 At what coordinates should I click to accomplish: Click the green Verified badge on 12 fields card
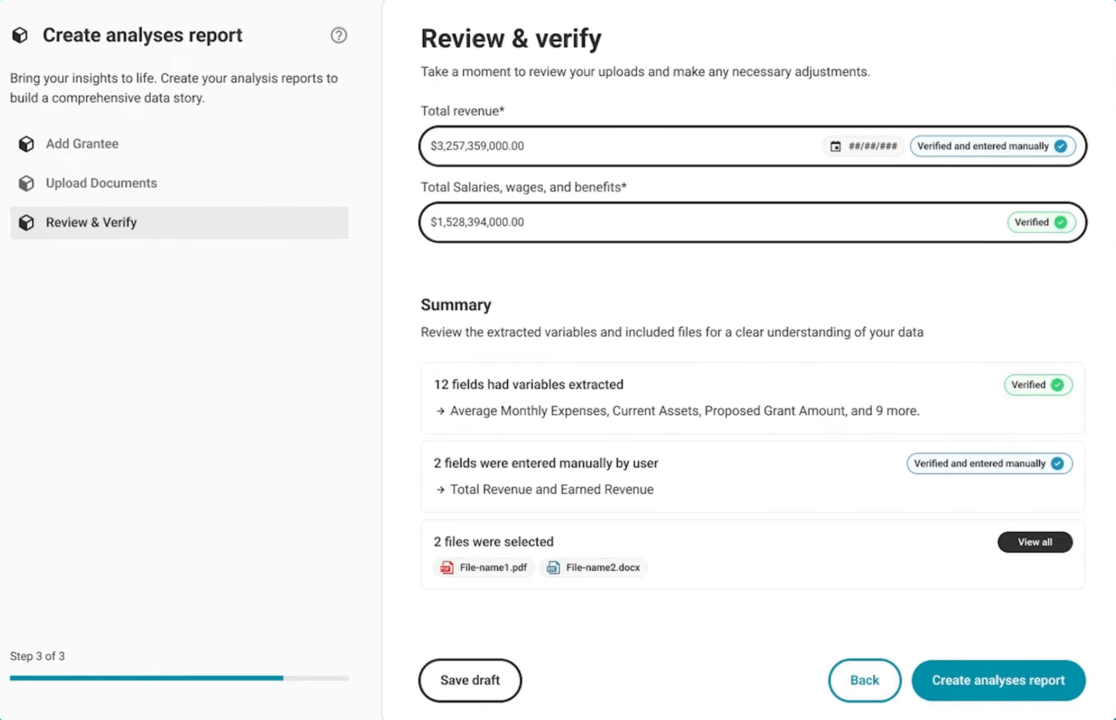(x=1038, y=385)
